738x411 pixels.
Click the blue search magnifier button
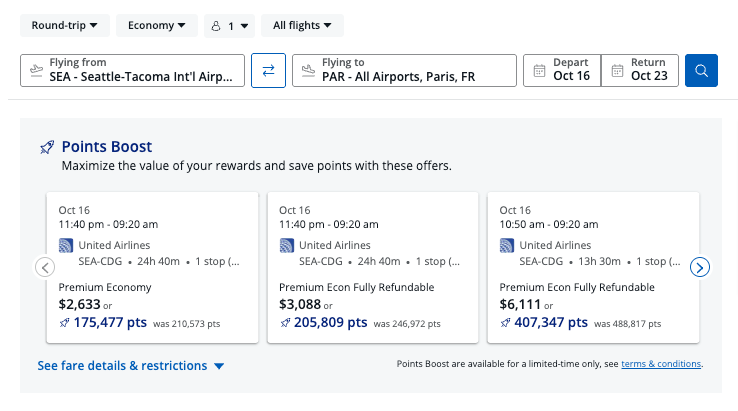click(701, 71)
